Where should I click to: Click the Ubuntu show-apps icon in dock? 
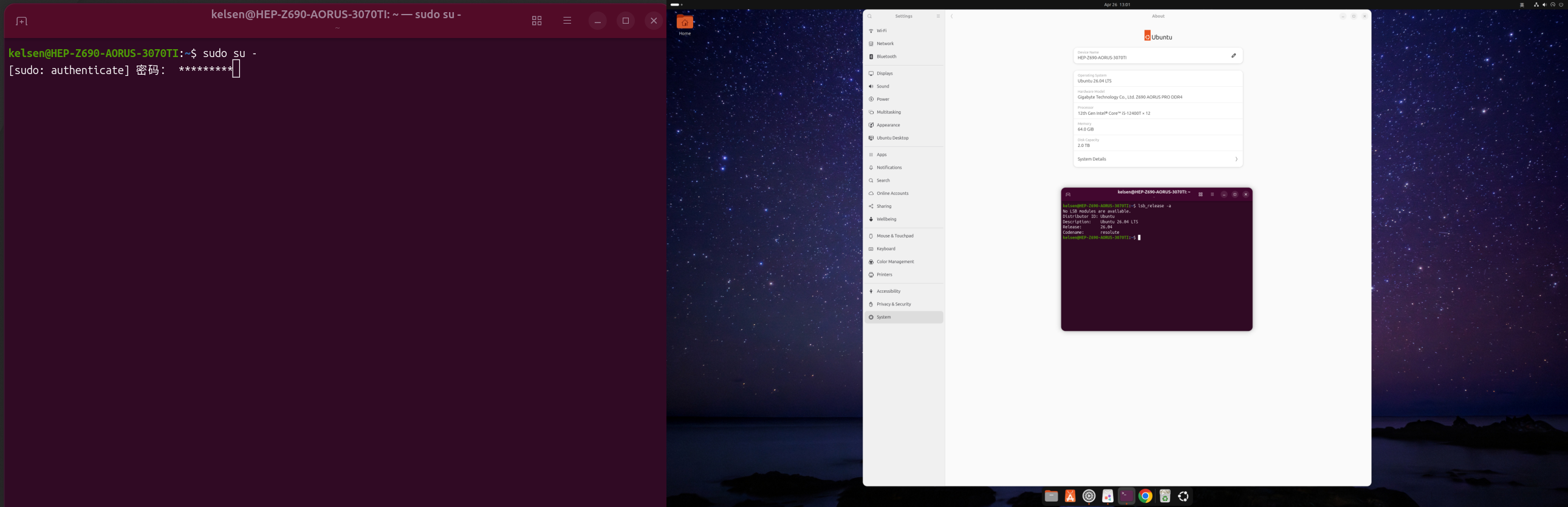(x=1183, y=496)
